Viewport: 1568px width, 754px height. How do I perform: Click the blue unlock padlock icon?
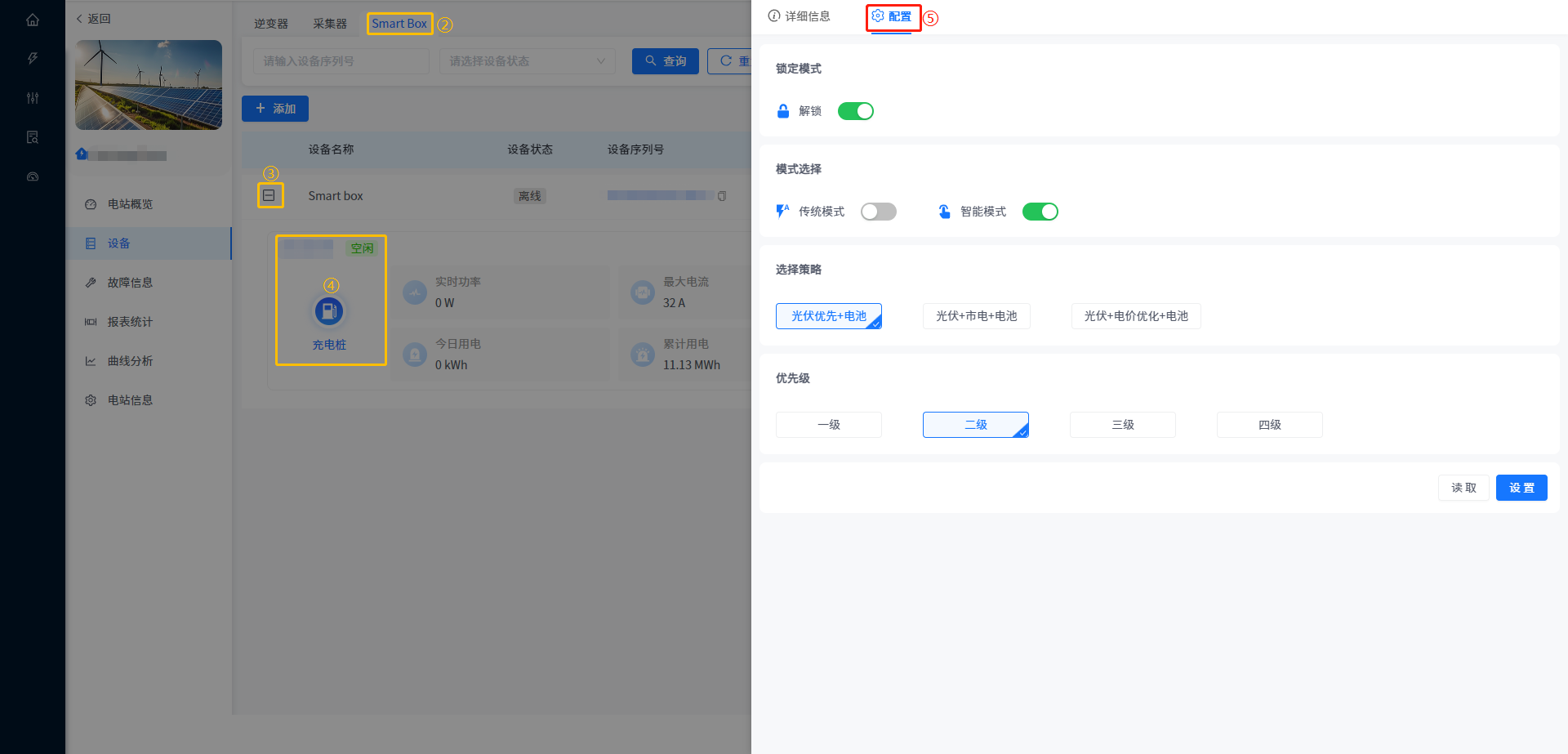coord(782,111)
